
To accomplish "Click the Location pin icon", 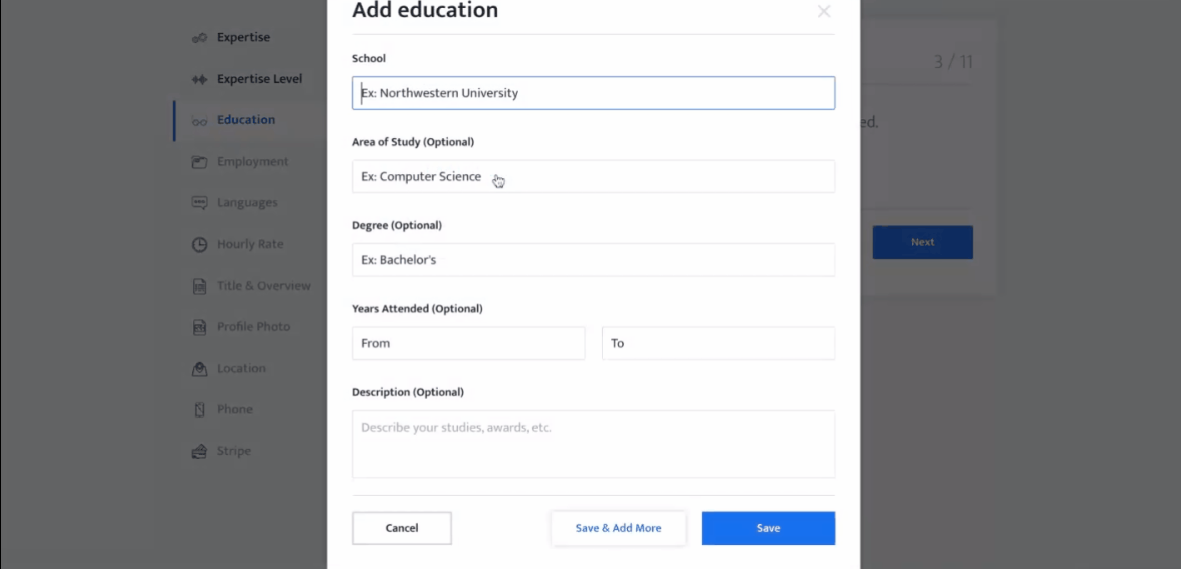I will coord(199,369).
